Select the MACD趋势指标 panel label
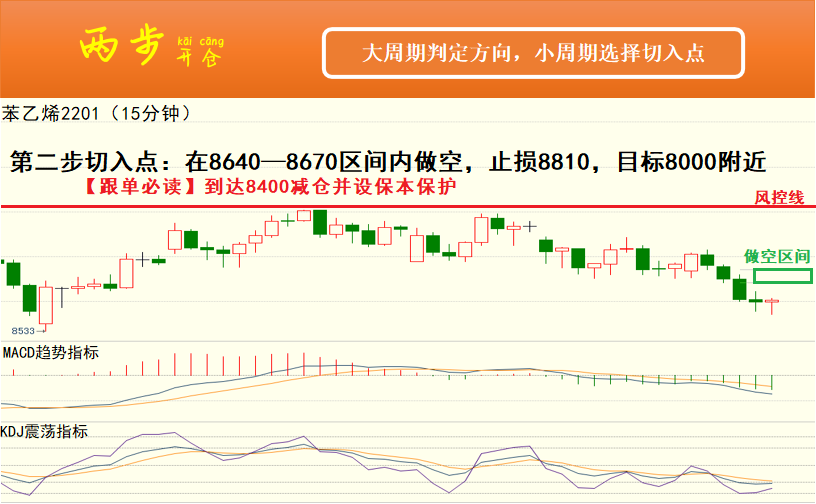The width and height of the screenshot is (816, 504). [x=50, y=352]
